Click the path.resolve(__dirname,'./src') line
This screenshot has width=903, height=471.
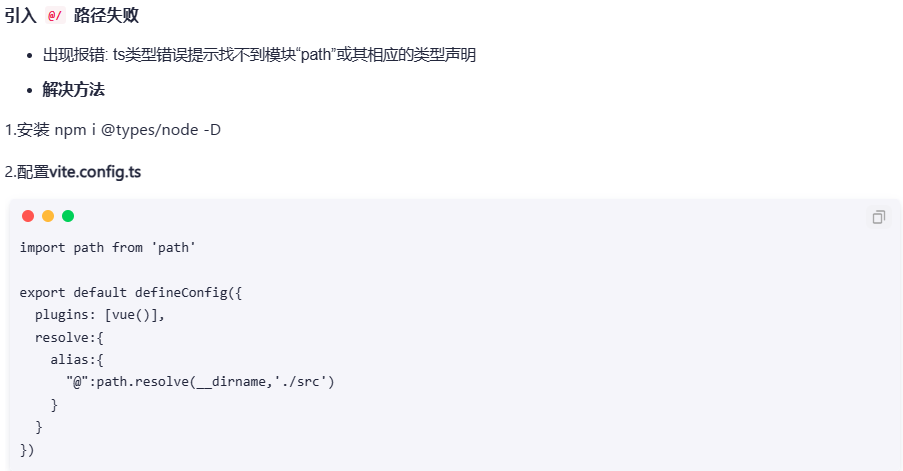(x=200, y=382)
